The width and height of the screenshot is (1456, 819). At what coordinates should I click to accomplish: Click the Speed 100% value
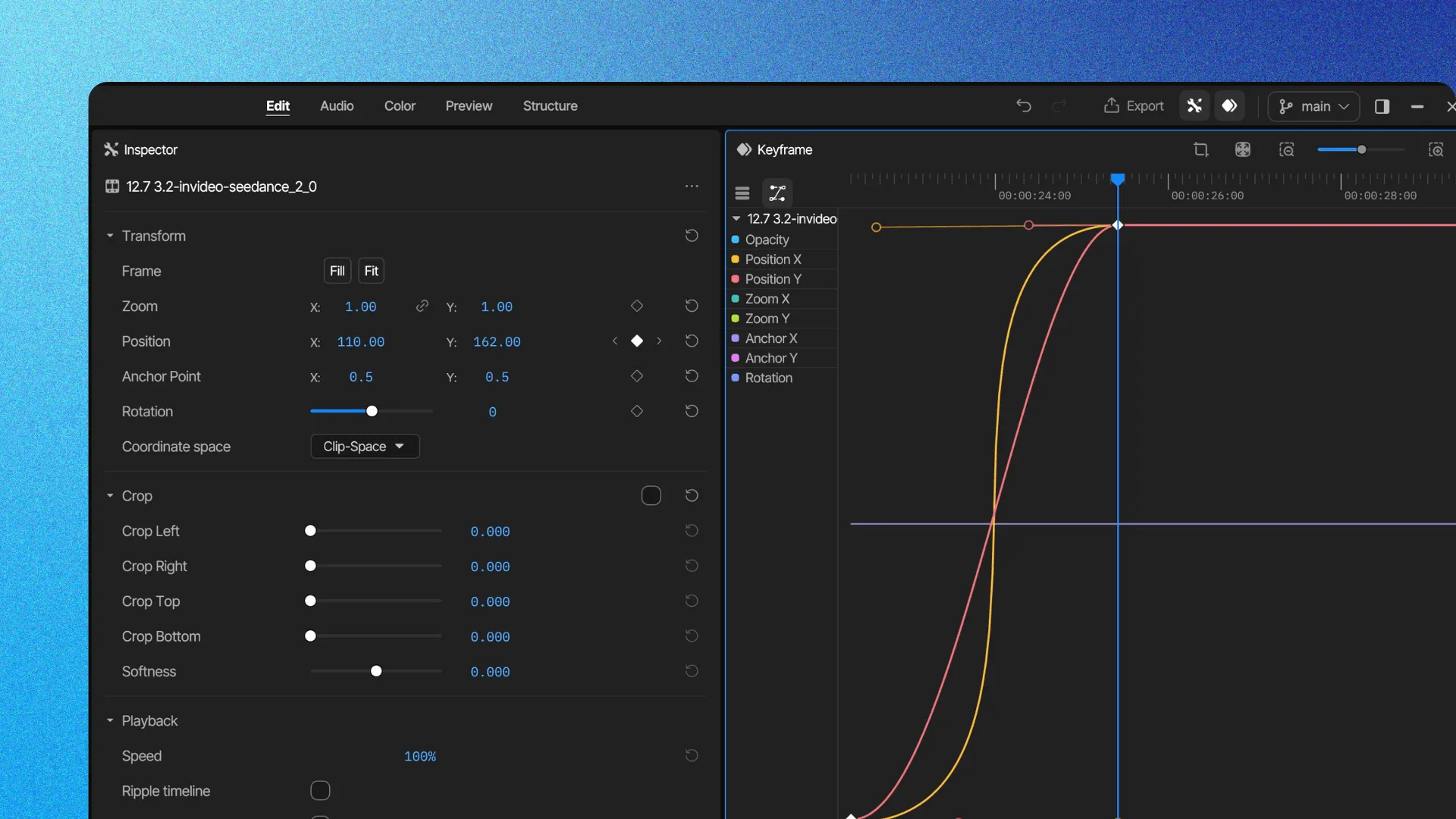tap(420, 757)
